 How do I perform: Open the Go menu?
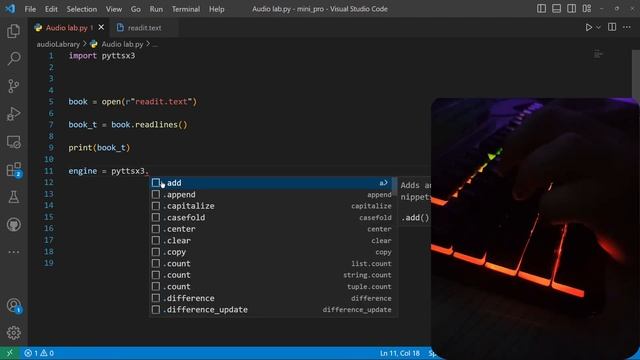136,9
